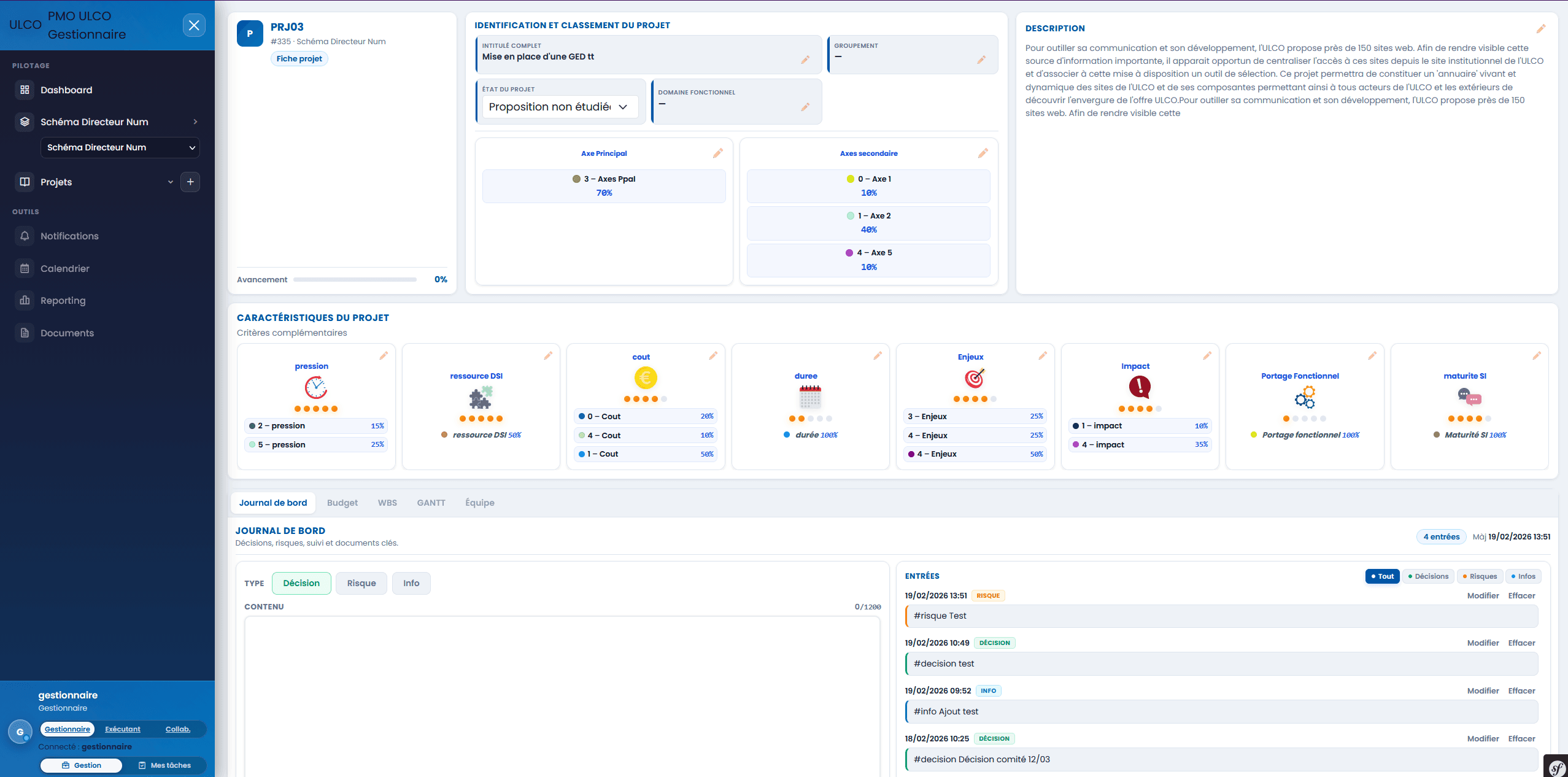The height and width of the screenshot is (777, 1568).
Task: Click the Projets book icon
Action: pyautogui.click(x=25, y=182)
